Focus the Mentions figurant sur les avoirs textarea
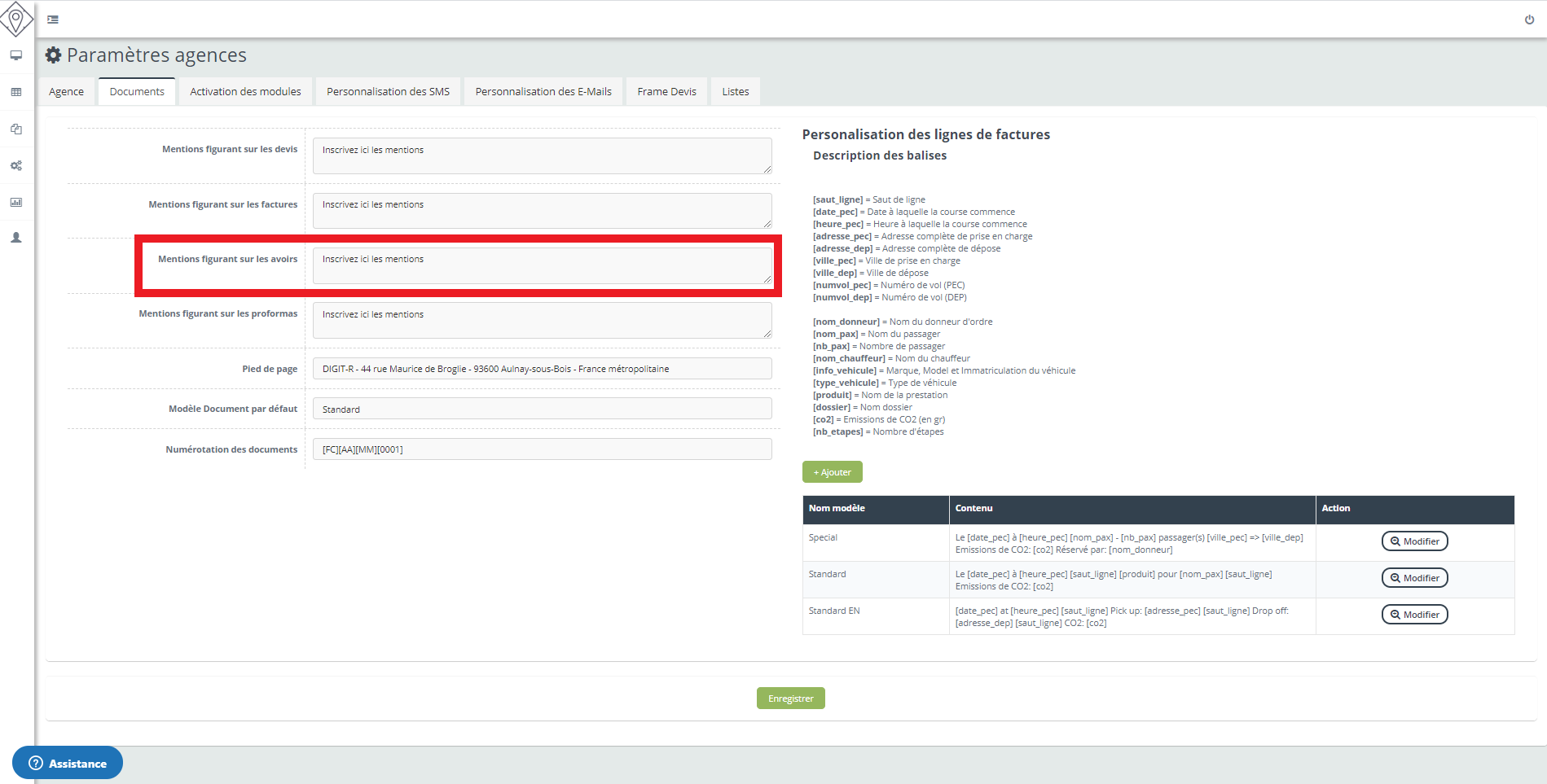 [542, 266]
